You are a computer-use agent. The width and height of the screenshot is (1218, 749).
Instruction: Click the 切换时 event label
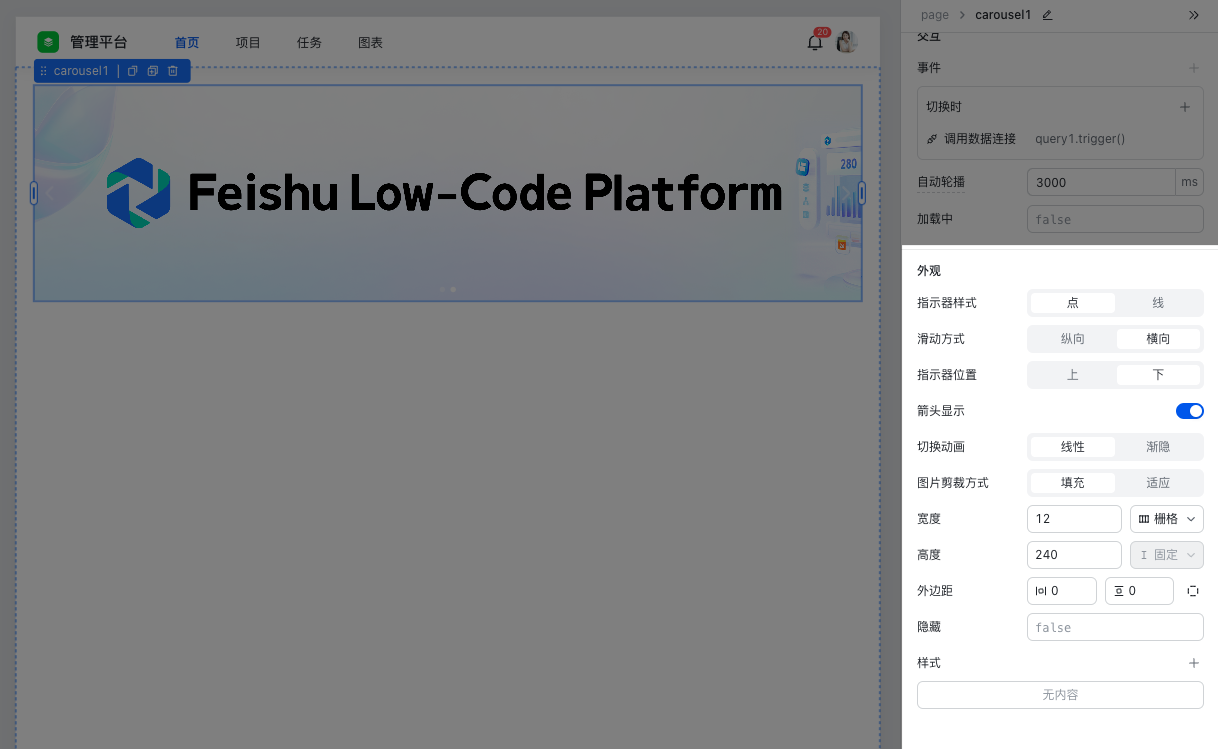tap(944, 107)
